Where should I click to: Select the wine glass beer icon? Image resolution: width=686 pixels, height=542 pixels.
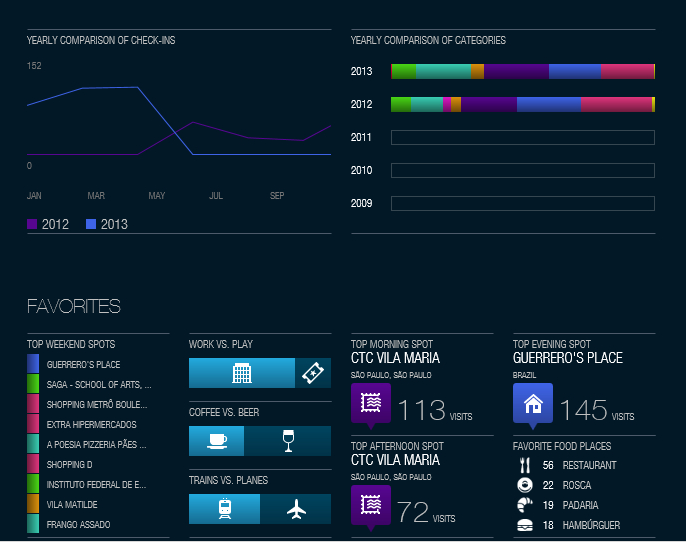click(288, 441)
